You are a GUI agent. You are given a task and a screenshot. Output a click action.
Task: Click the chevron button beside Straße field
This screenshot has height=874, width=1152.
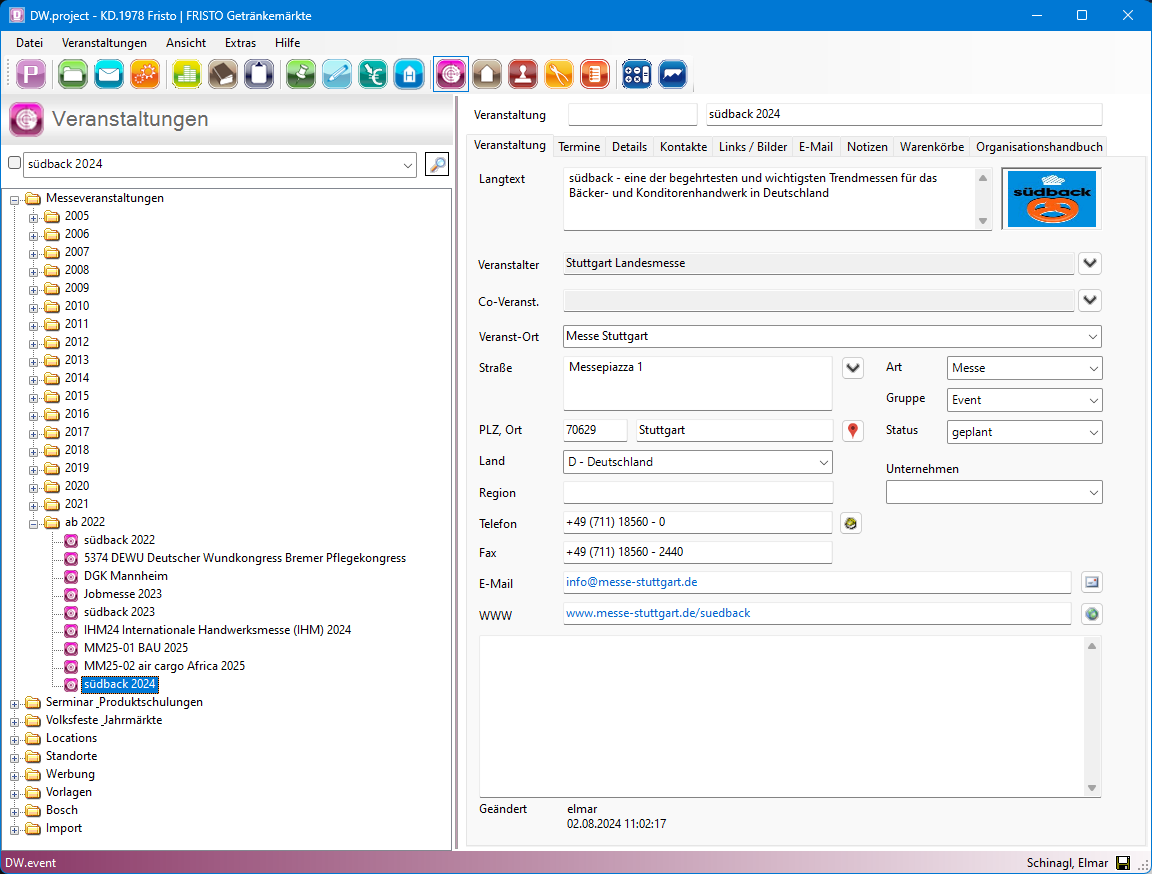coord(852,368)
